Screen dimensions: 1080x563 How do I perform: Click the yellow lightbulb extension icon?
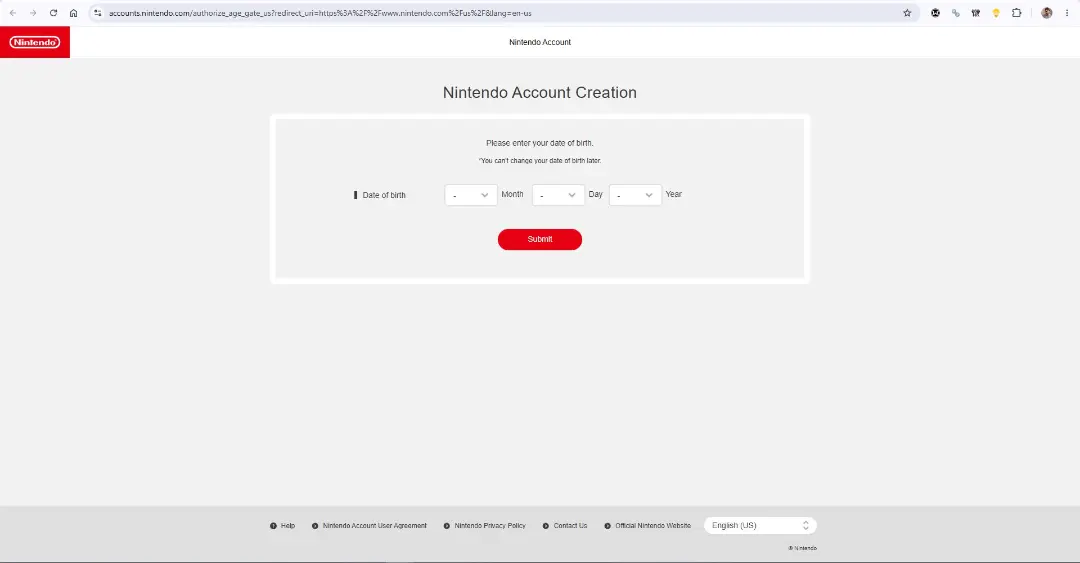[996, 13]
